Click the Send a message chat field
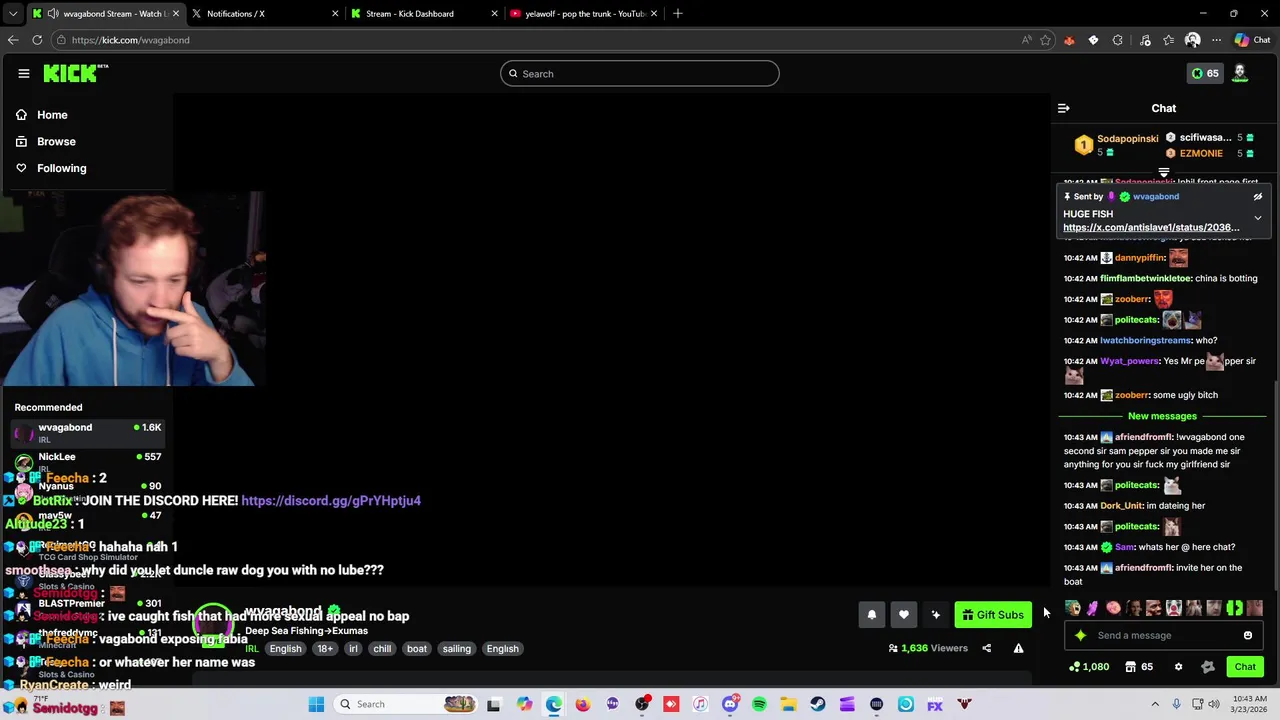Screen dimensions: 1280x720 pos(1165,635)
